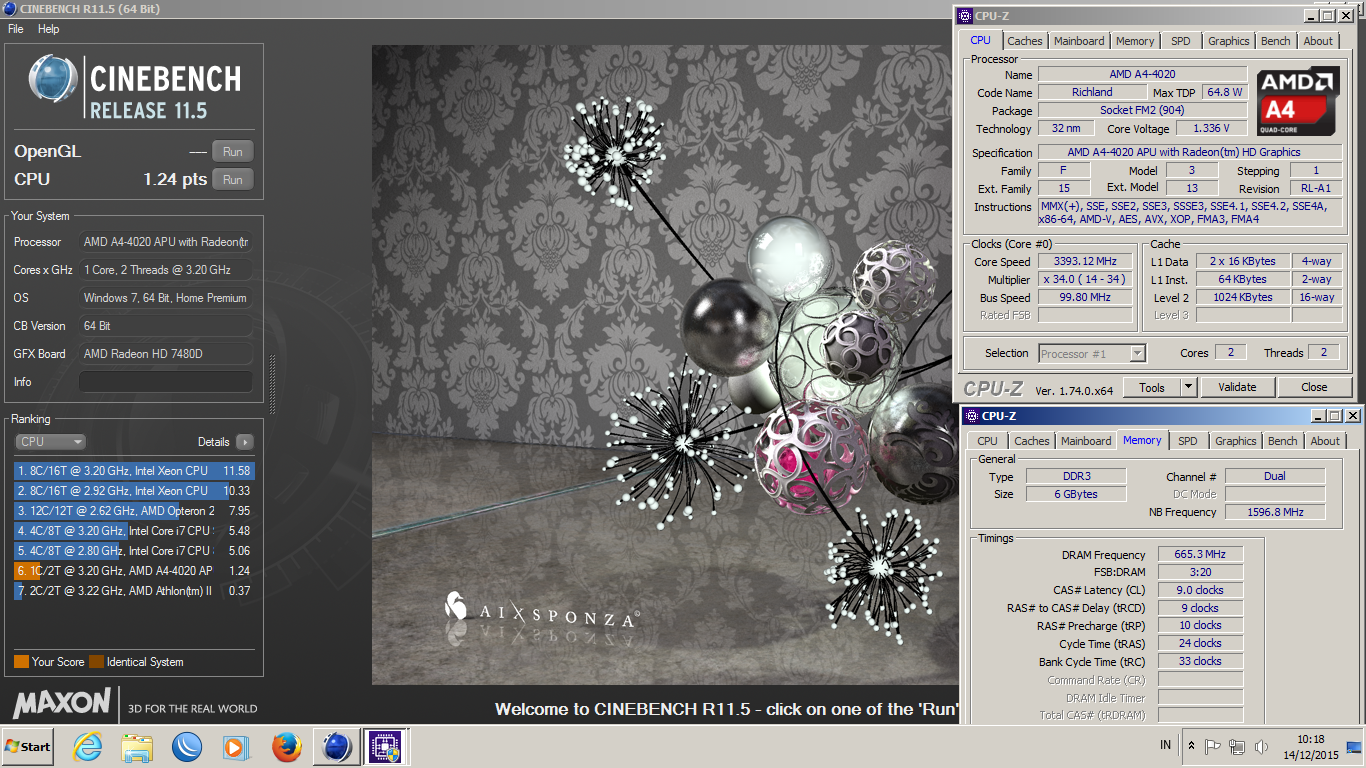Open the blue swirl app in taskbar

point(187,747)
